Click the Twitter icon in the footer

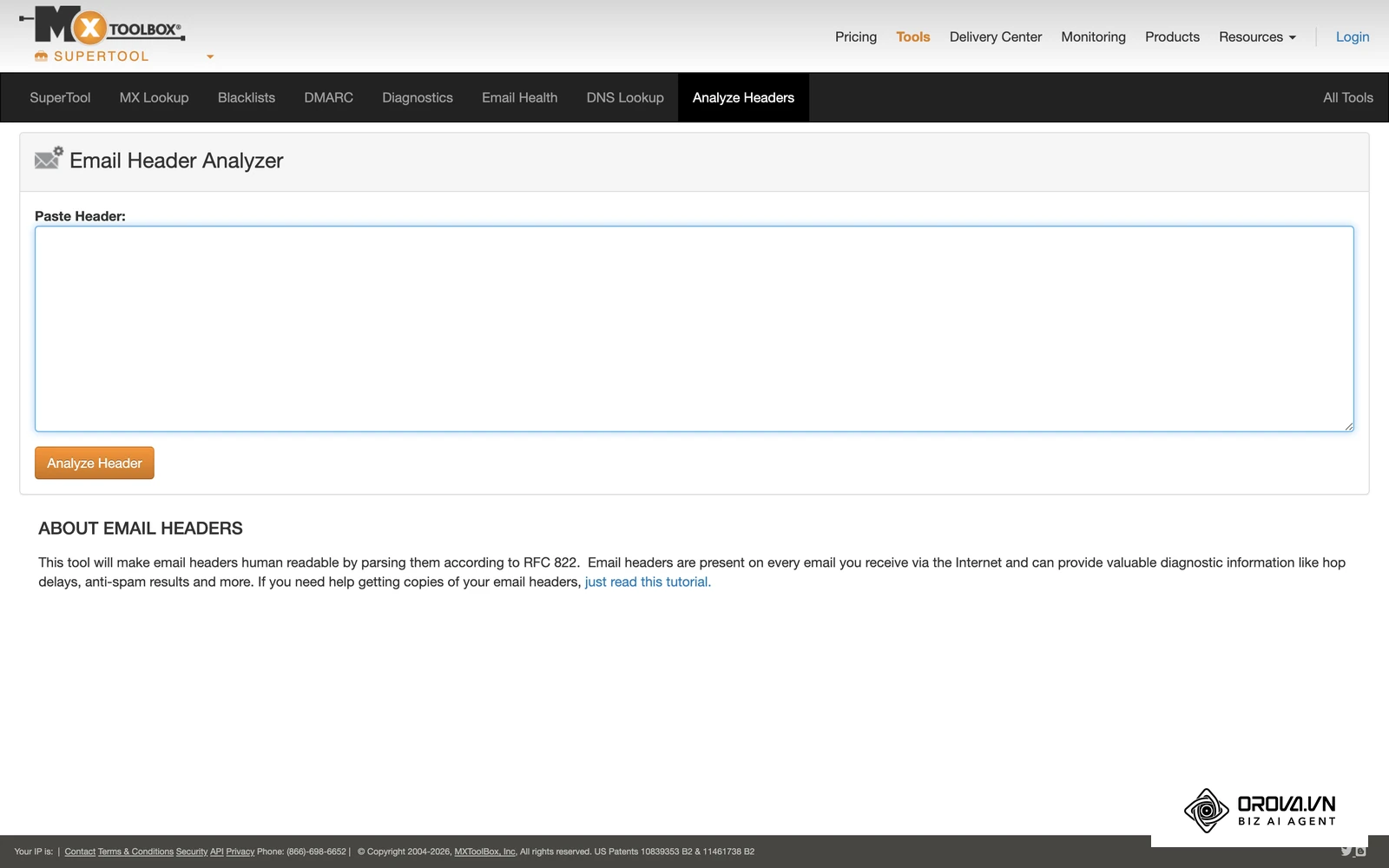tap(1346, 851)
